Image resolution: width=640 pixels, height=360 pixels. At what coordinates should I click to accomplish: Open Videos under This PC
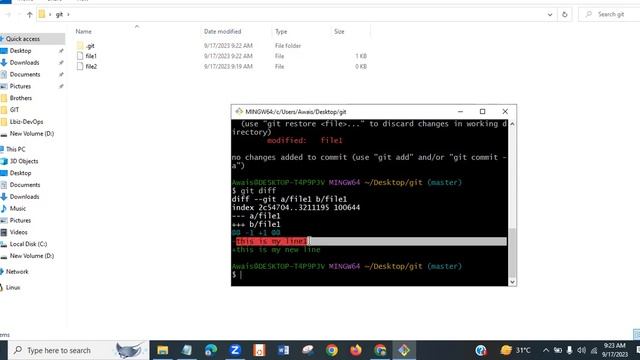click(19, 232)
